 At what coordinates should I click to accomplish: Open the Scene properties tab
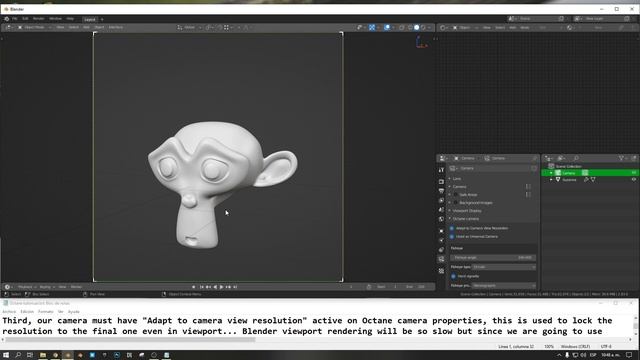pos(441,210)
